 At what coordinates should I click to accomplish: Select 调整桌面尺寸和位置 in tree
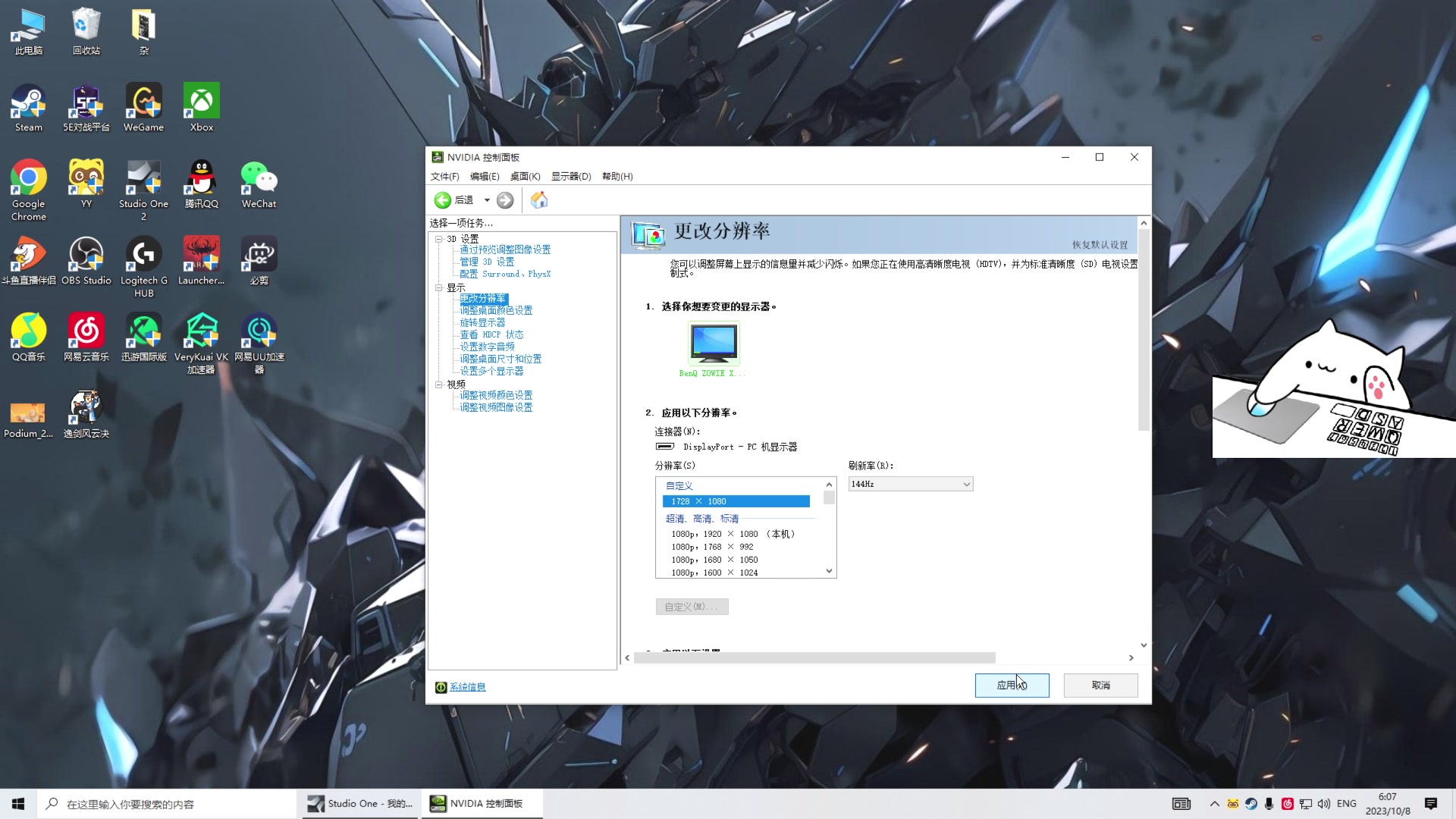pyautogui.click(x=500, y=359)
